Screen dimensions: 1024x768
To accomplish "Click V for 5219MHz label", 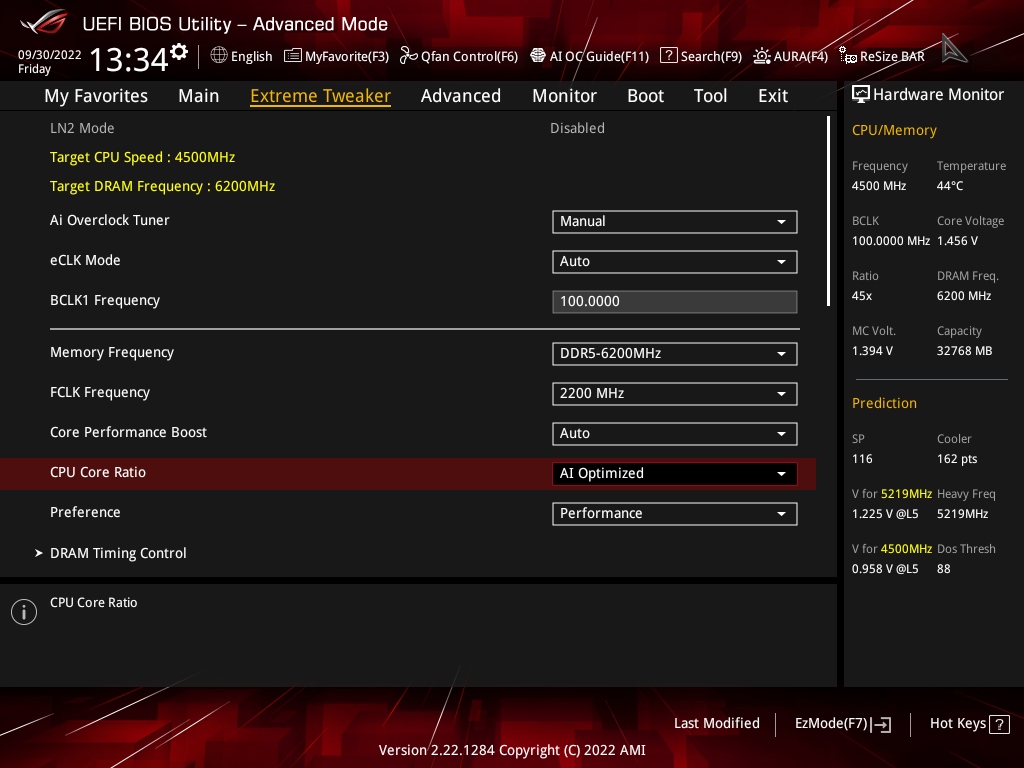I will (891, 494).
